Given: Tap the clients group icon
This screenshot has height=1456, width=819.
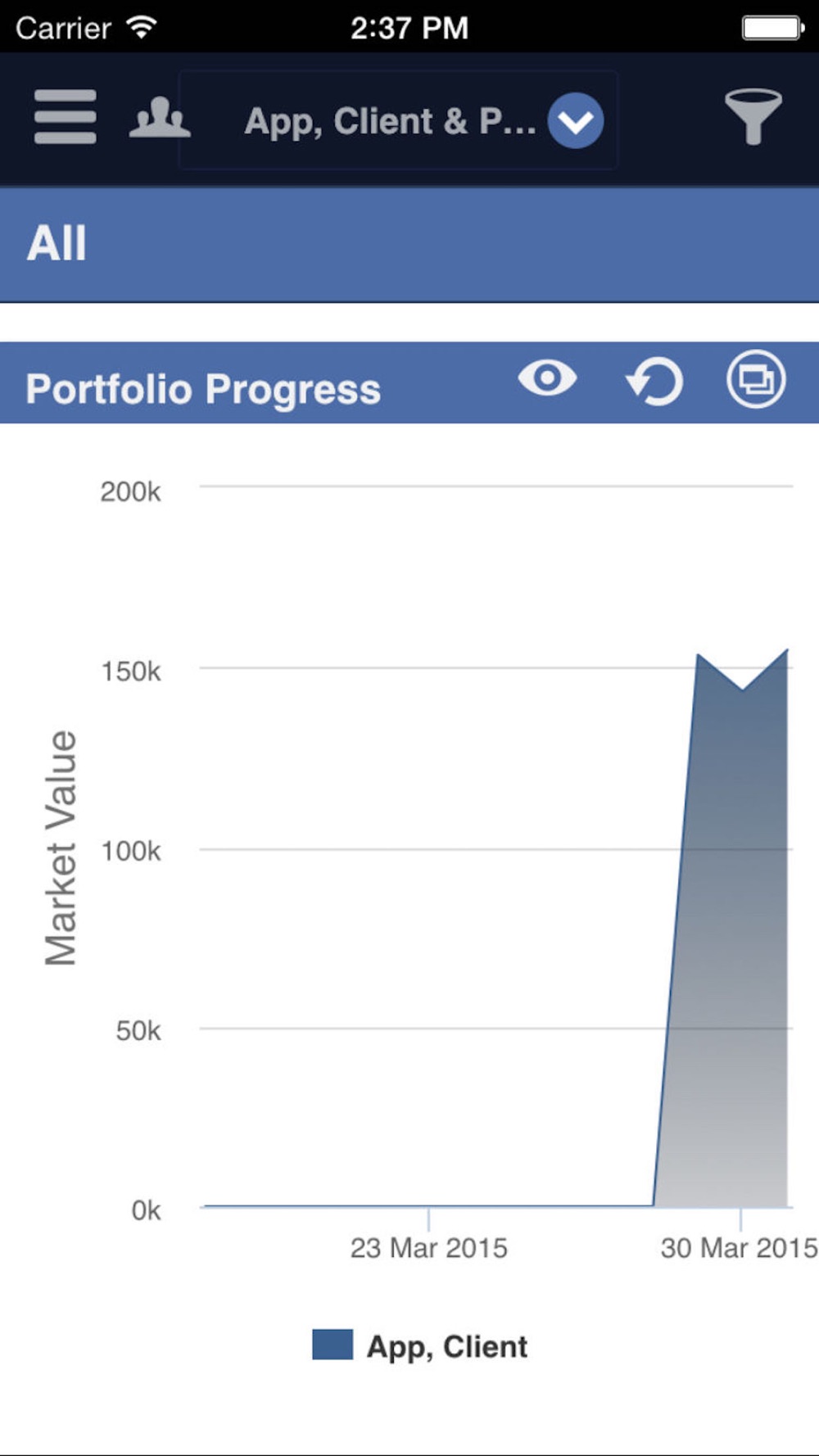Looking at the screenshot, I should pyautogui.click(x=160, y=118).
